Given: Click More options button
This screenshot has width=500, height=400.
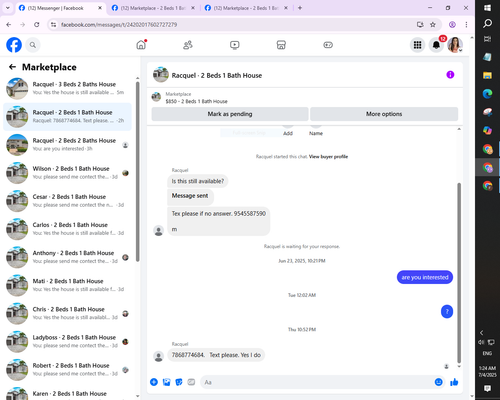Looking at the screenshot, I should (x=384, y=114).
